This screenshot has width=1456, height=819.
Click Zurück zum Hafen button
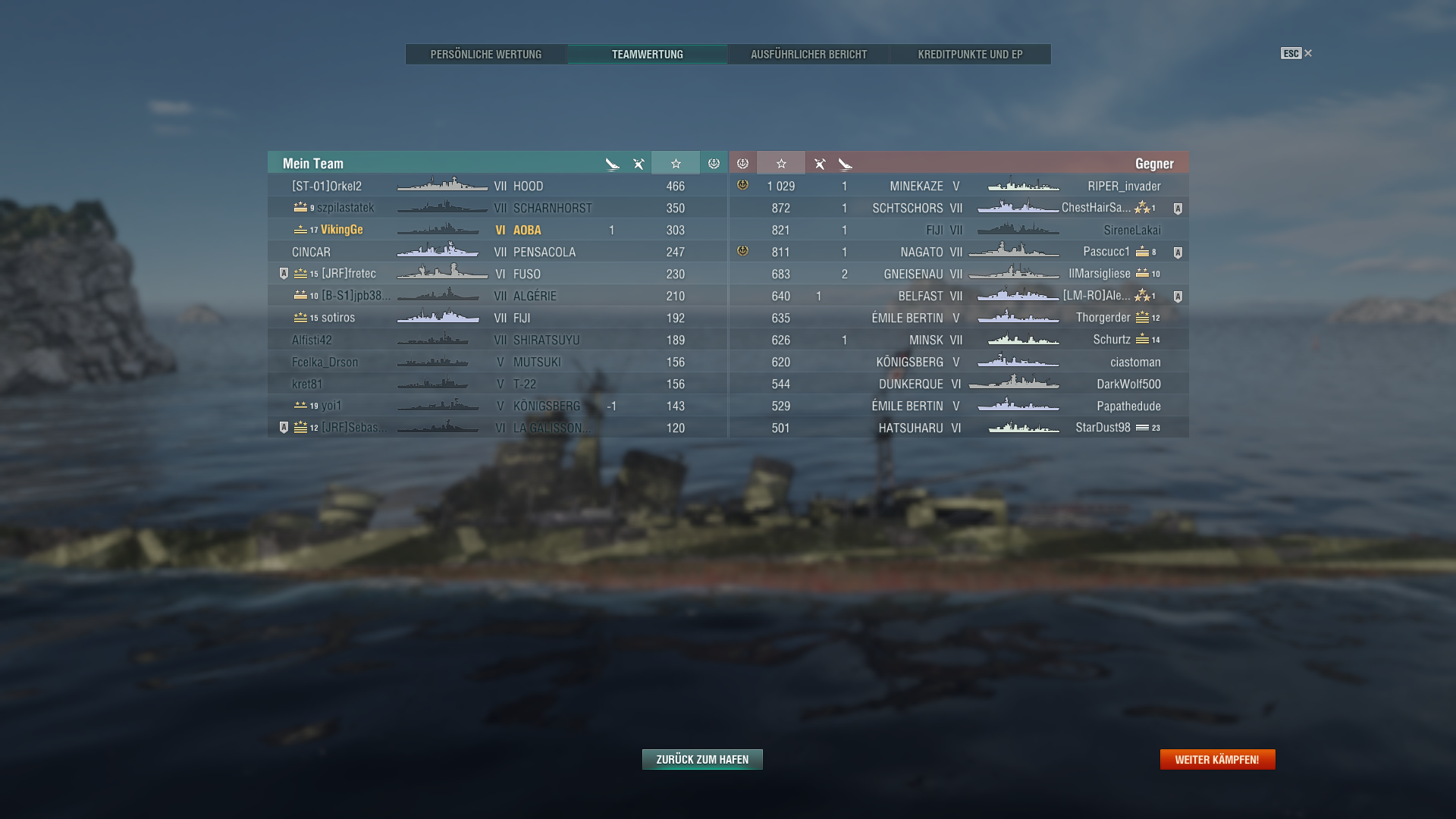click(x=702, y=759)
